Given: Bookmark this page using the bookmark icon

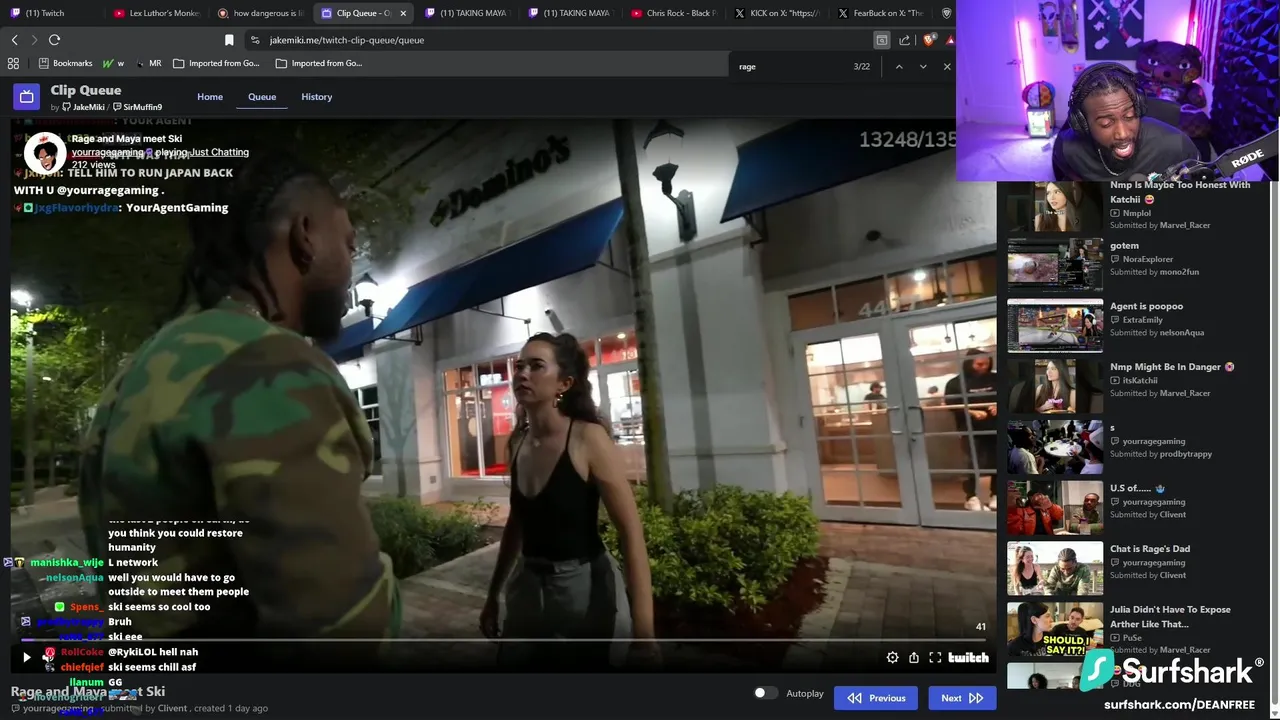Looking at the screenshot, I should 229,40.
